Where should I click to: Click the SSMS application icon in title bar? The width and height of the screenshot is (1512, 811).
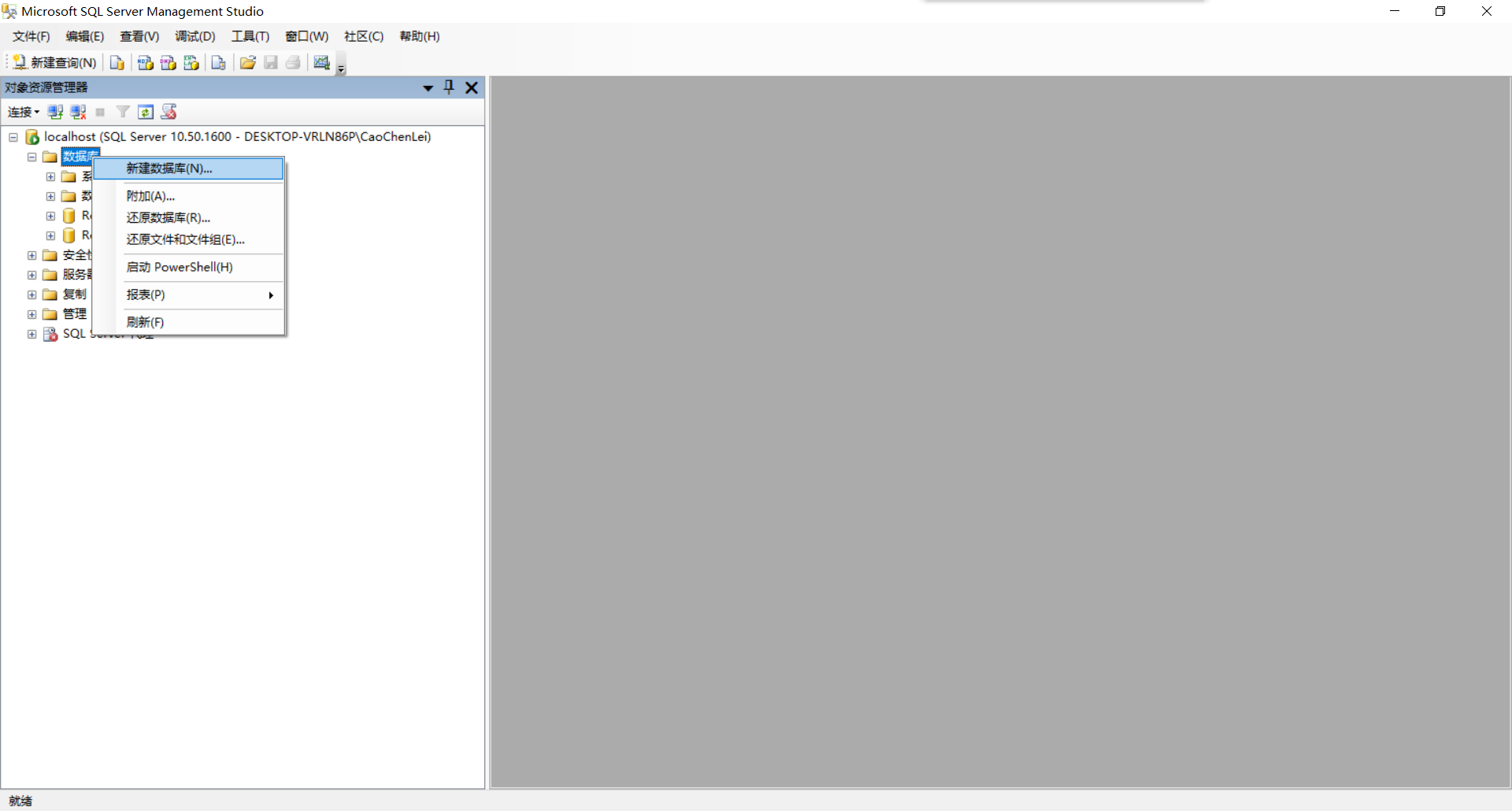coord(9,11)
